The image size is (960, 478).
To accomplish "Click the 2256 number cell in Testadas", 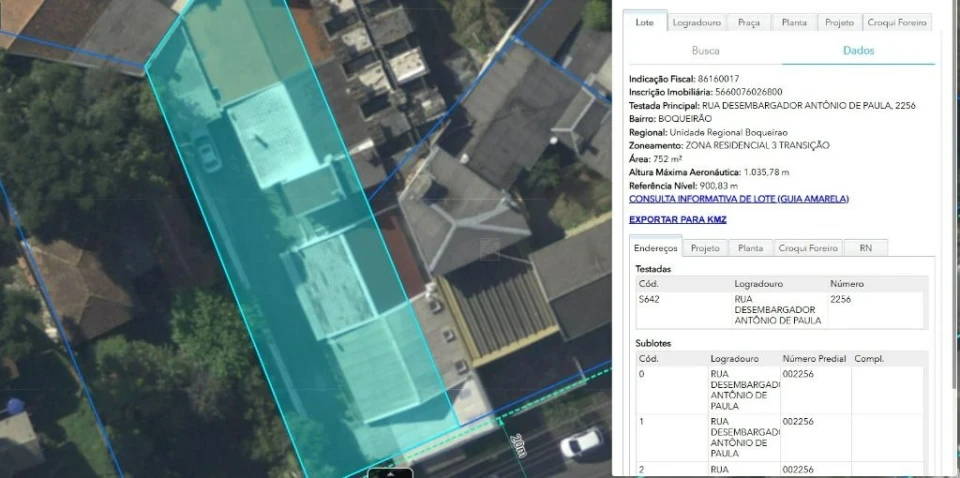I will click(877, 310).
